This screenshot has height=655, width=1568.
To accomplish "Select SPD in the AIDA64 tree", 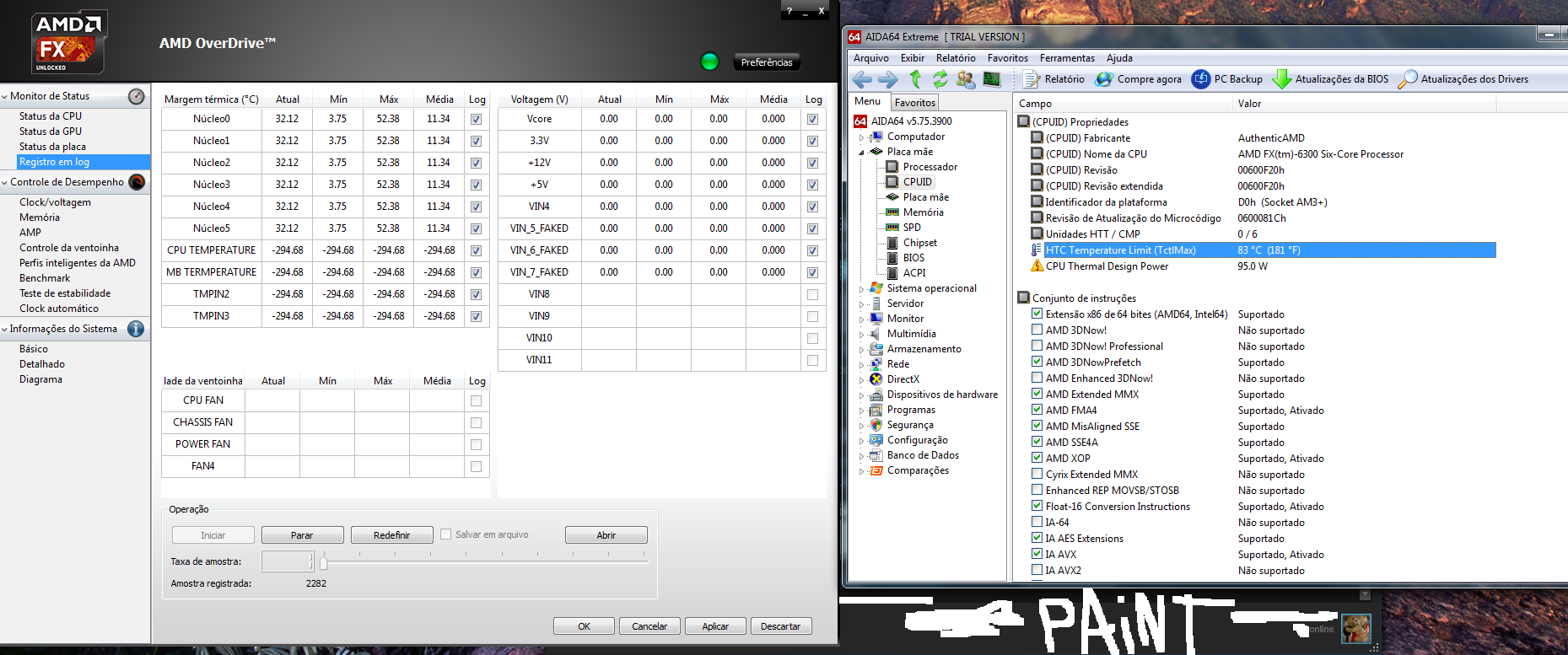I will coord(912,228).
